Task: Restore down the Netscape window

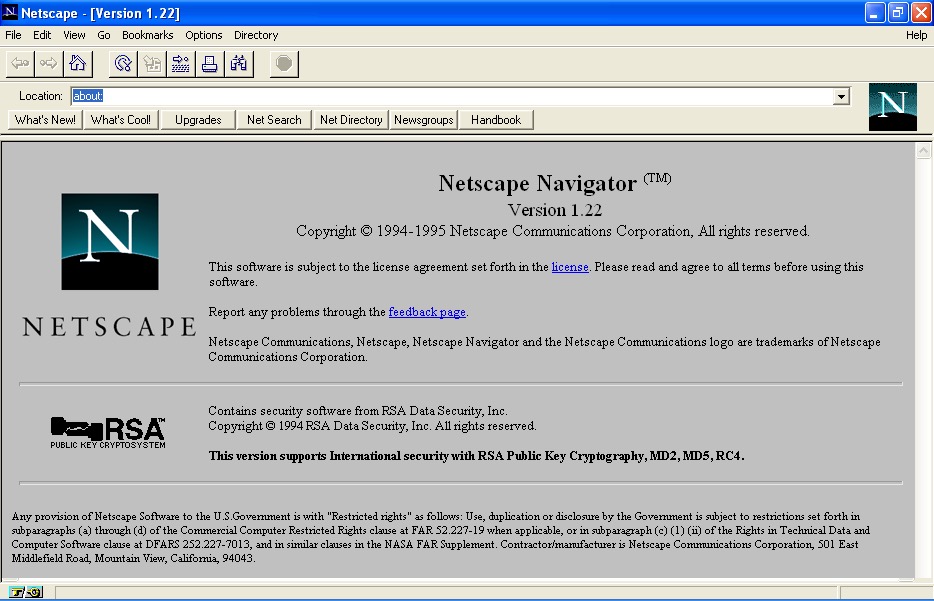Action: point(897,13)
